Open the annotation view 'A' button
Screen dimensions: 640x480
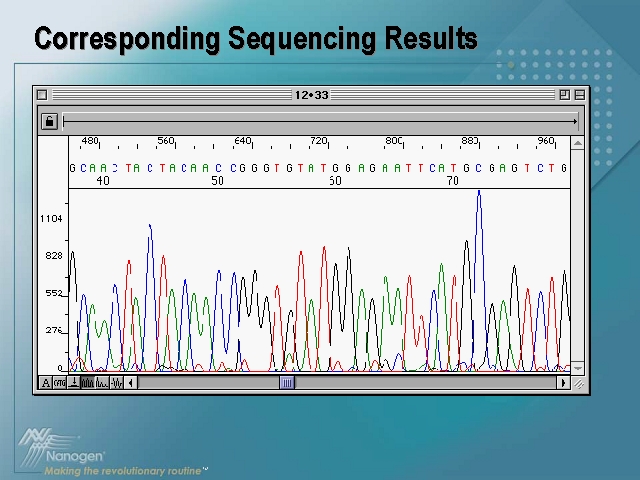tap(46, 382)
